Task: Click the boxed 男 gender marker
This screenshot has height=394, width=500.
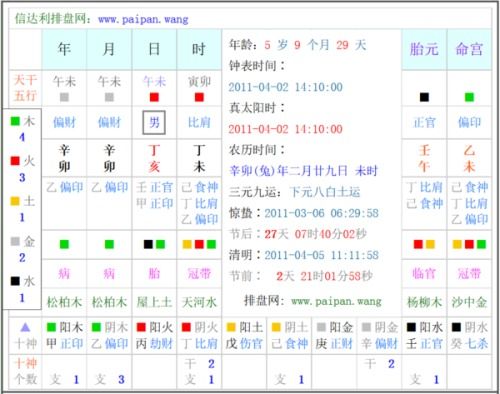Action: coord(154,122)
